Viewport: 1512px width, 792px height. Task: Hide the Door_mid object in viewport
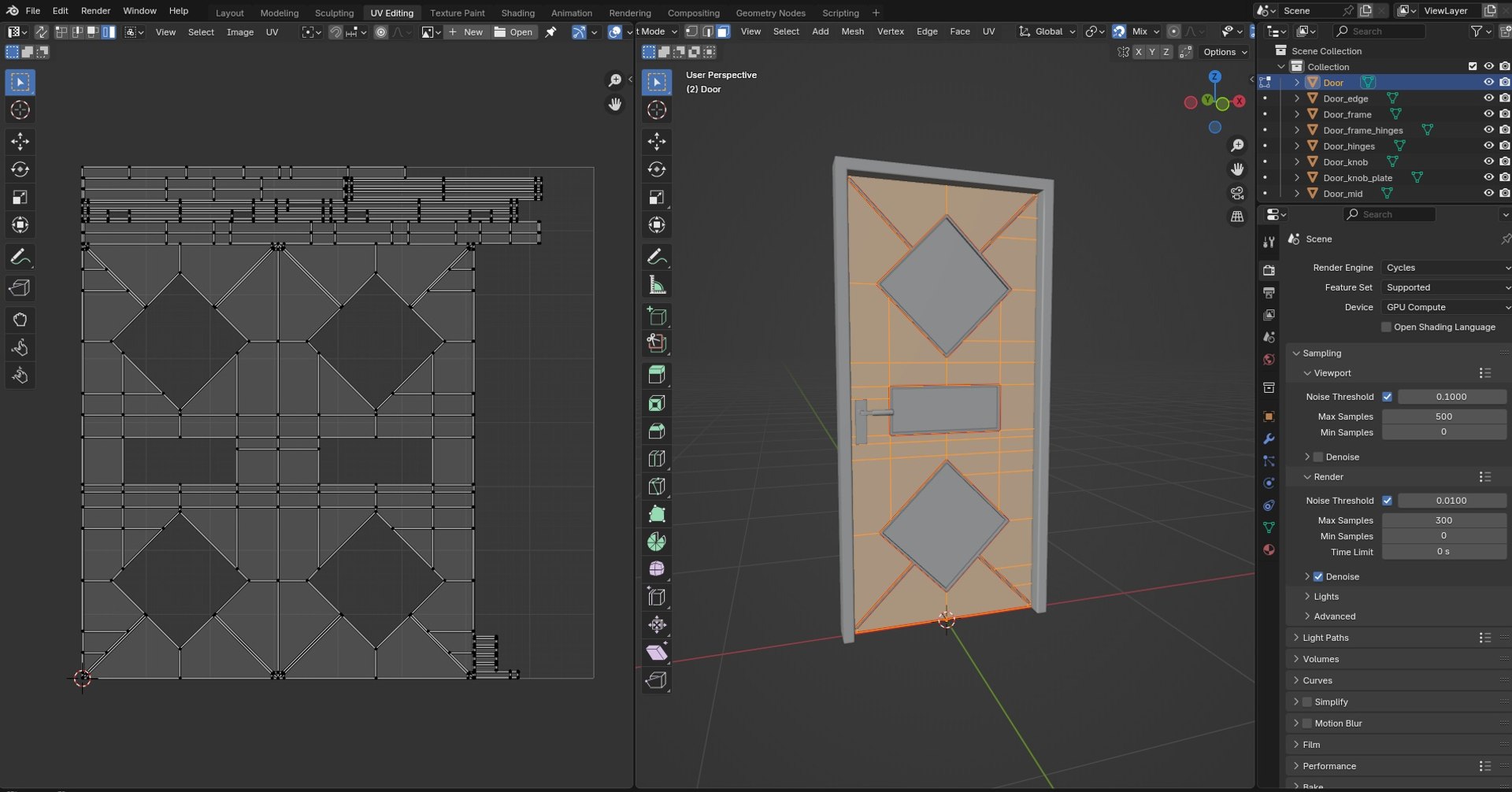(x=1488, y=193)
